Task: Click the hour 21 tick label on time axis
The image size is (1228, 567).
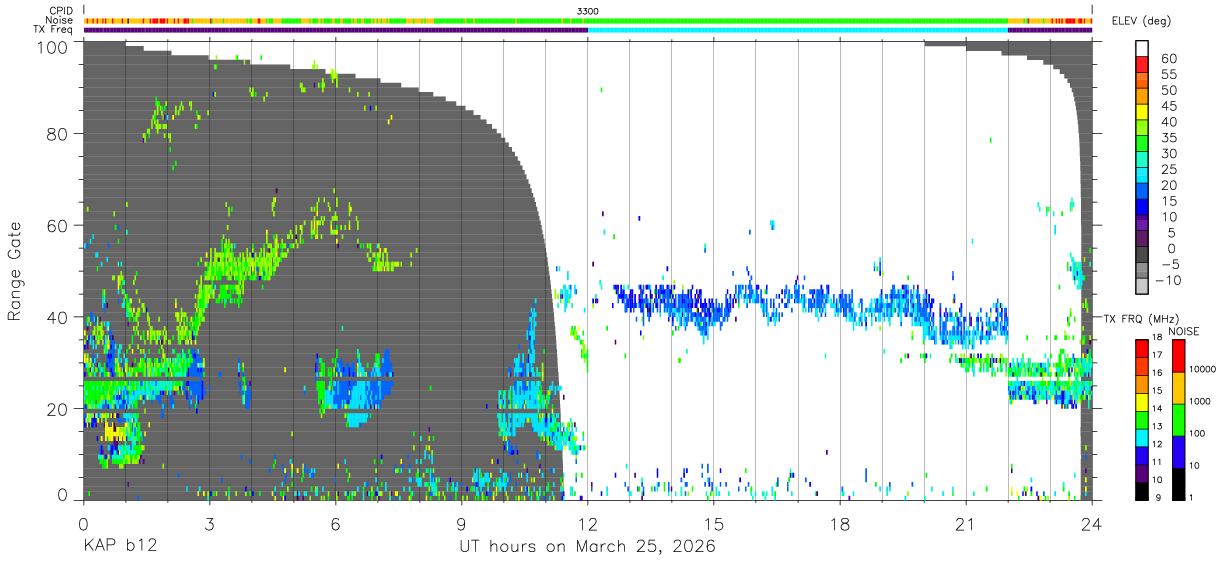Action: click(966, 524)
